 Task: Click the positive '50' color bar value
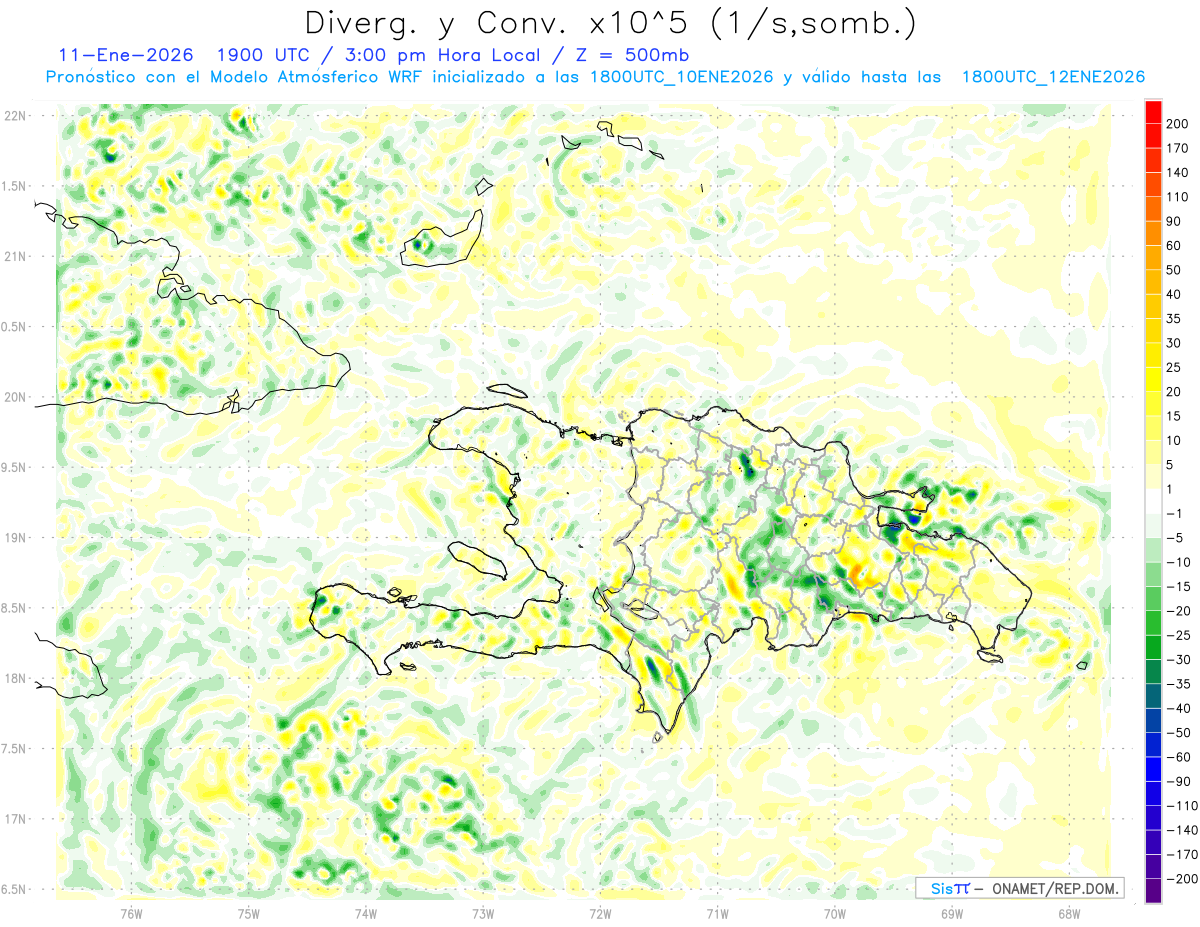(1174, 270)
